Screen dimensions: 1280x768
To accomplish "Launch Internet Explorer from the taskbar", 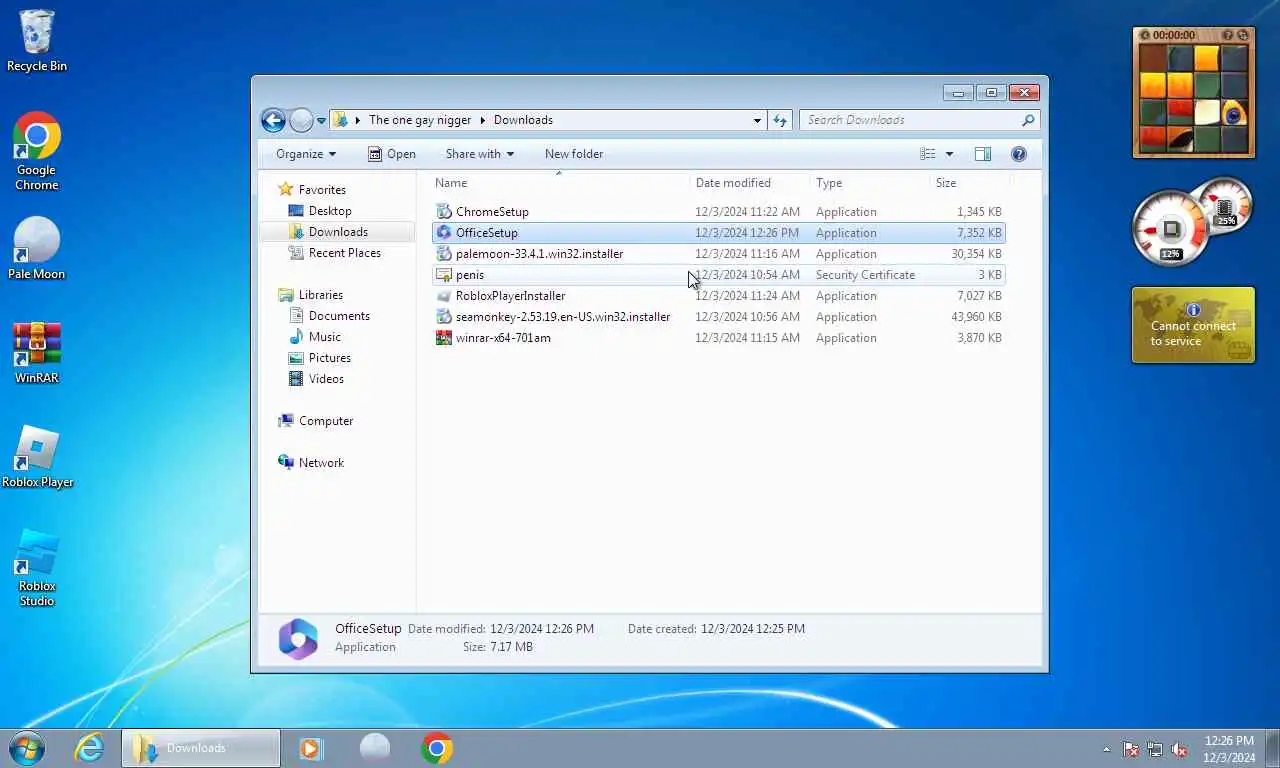I will click(x=89, y=748).
